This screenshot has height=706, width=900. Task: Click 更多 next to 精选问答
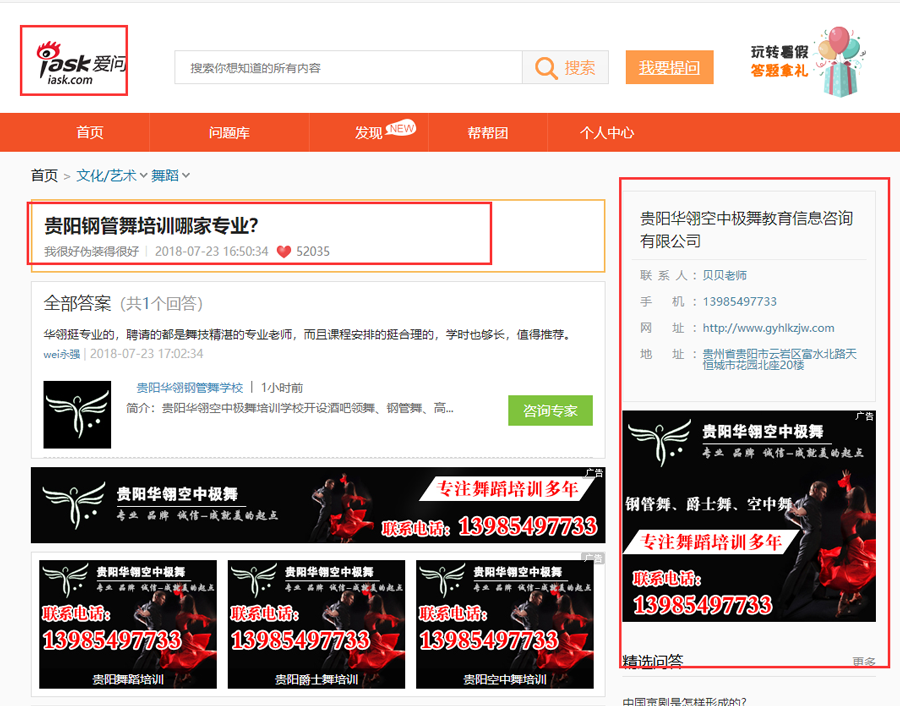(864, 662)
